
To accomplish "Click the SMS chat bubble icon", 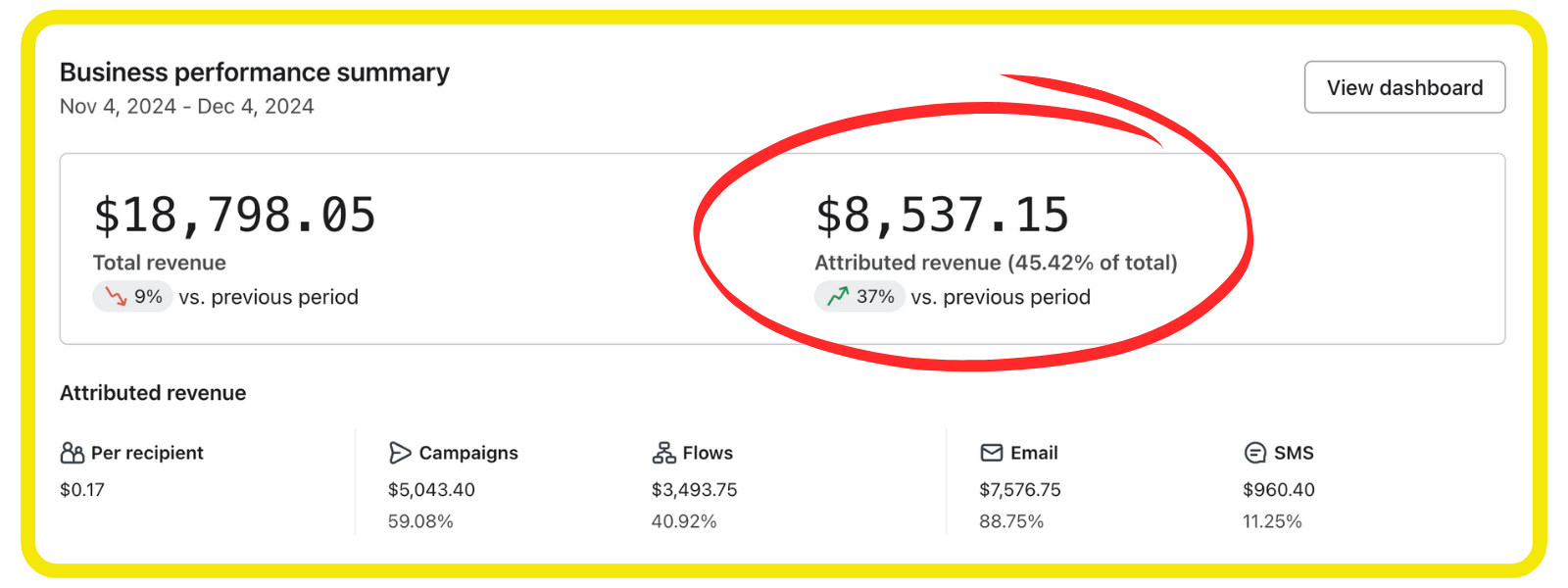I will (1254, 453).
